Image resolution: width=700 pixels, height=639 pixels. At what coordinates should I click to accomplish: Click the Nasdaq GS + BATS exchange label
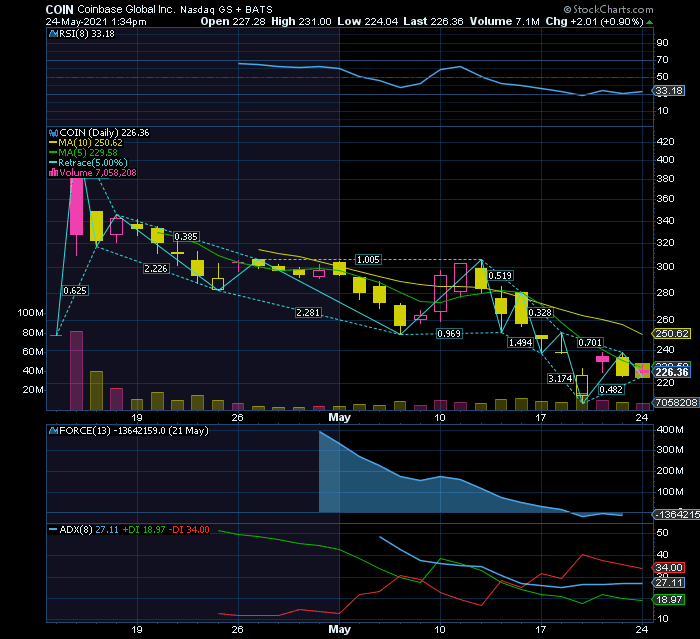pos(226,9)
